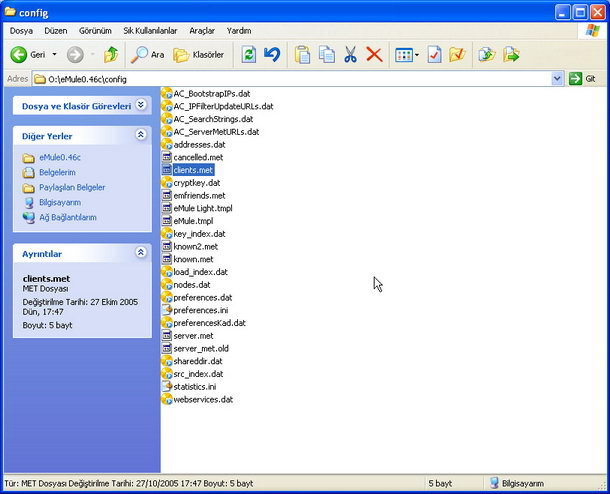610x494 pixels.
Task: Select the server.met file icon
Action: point(167,336)
